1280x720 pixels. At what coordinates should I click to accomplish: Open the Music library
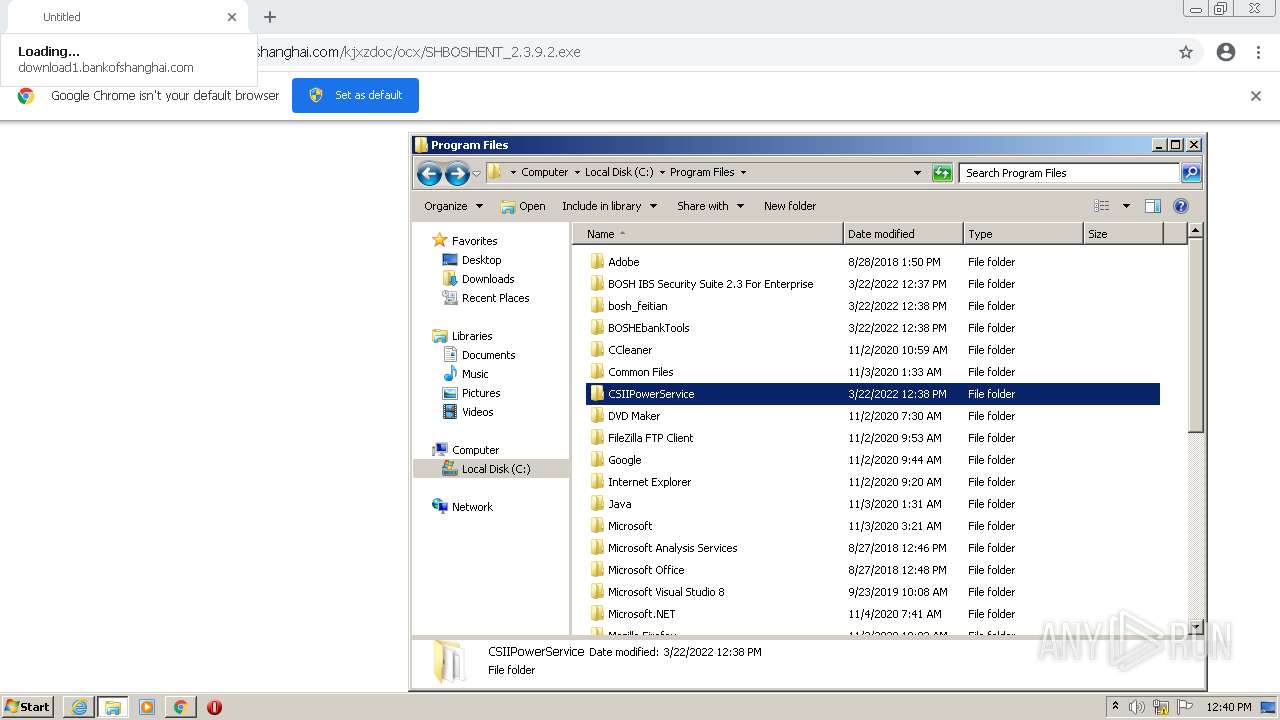[x=475, y=374]
